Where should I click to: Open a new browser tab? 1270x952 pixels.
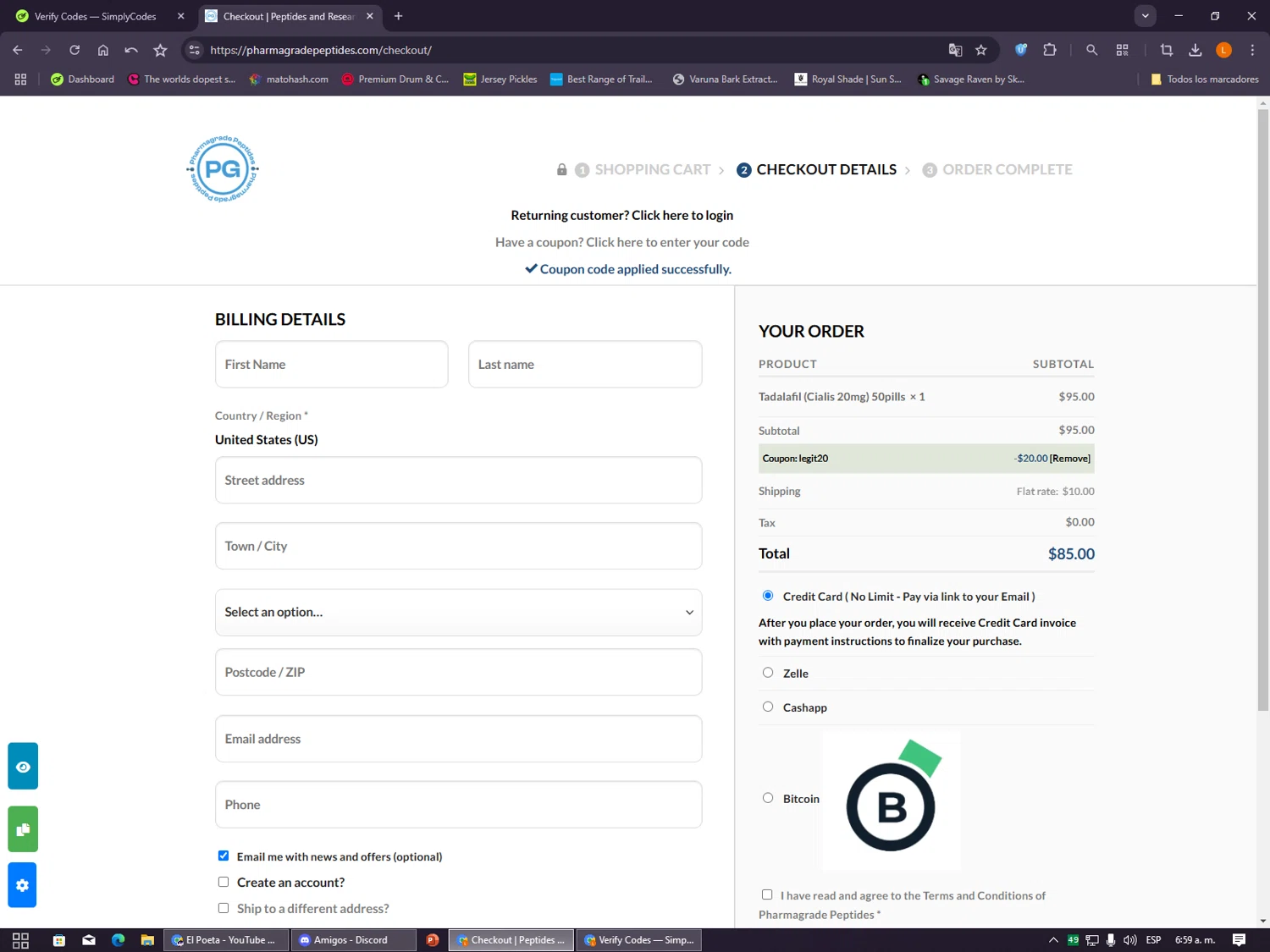pyautogui.click(x=399, y=16)
